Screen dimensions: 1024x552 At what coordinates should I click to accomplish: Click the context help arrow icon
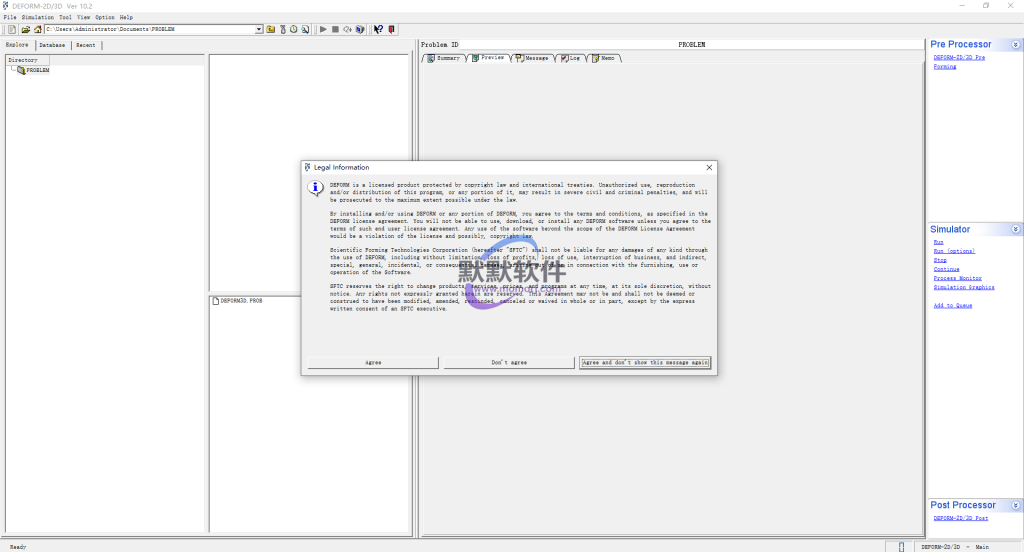pyautogui.click(x=378, y=29)
